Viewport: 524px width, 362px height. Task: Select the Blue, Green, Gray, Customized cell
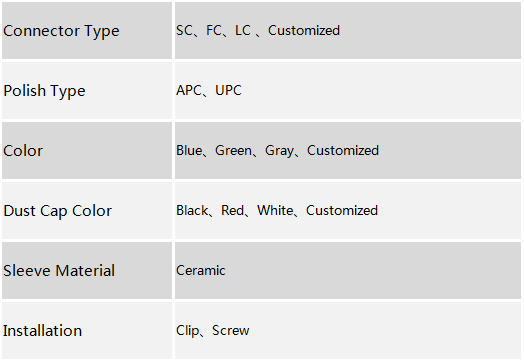[x=348, y=151]
